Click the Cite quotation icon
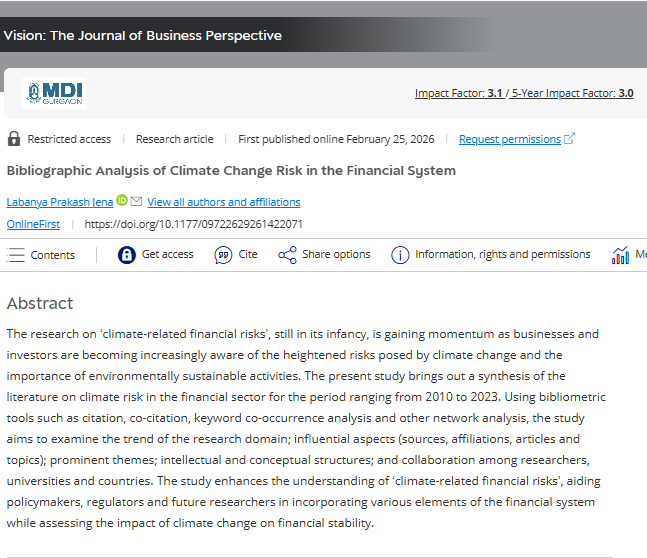Screen dimensions: 647x558 click(223, 255)
